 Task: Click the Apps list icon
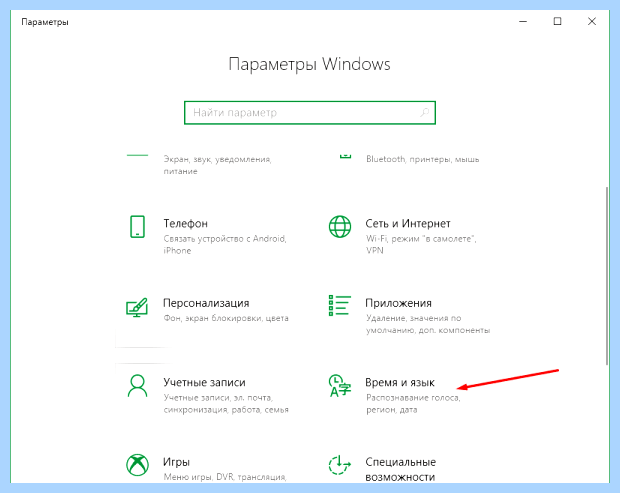click(x=340, y=305)
